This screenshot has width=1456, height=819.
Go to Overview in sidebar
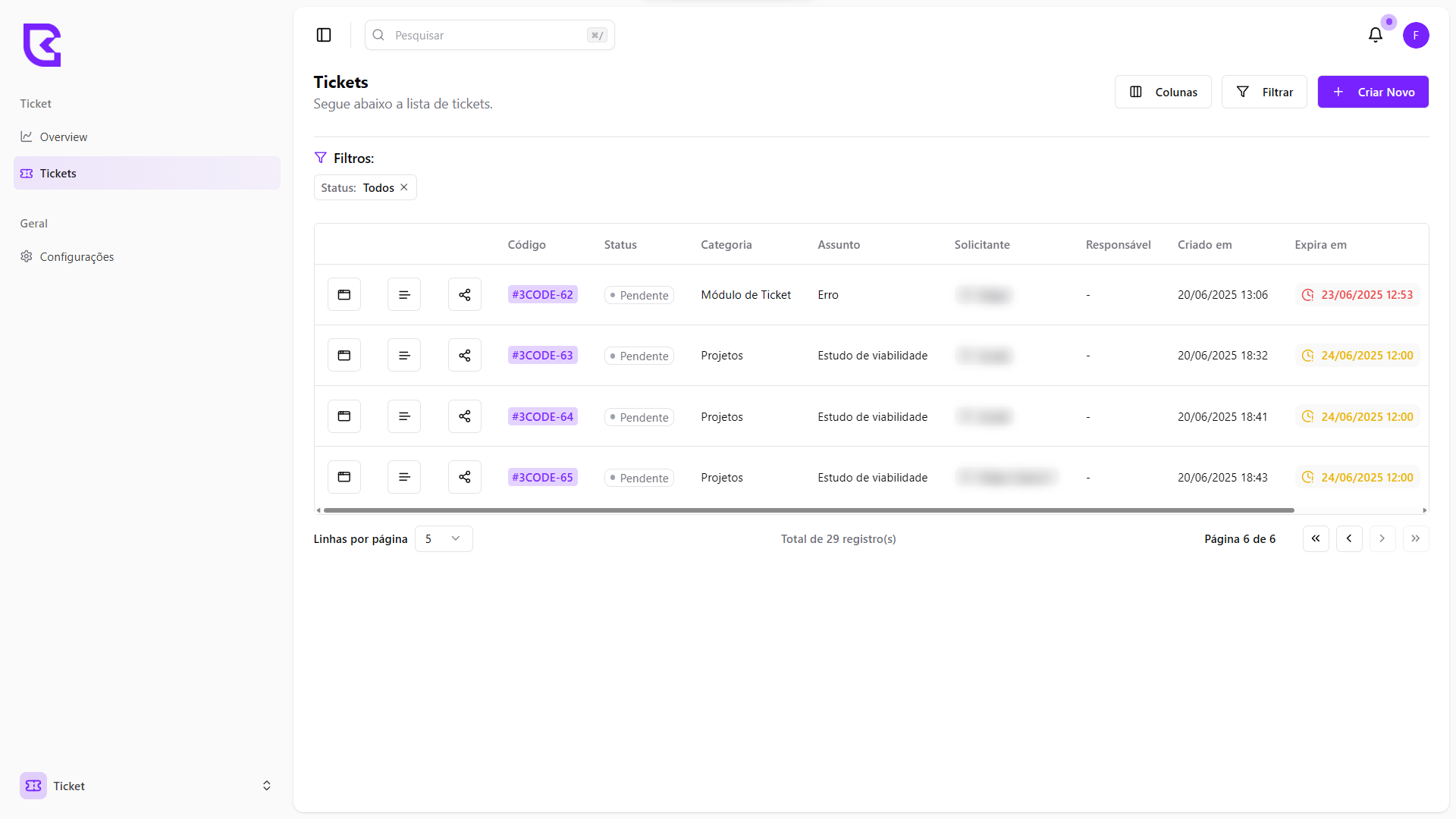pyautogui.click(x=64, y=136)
